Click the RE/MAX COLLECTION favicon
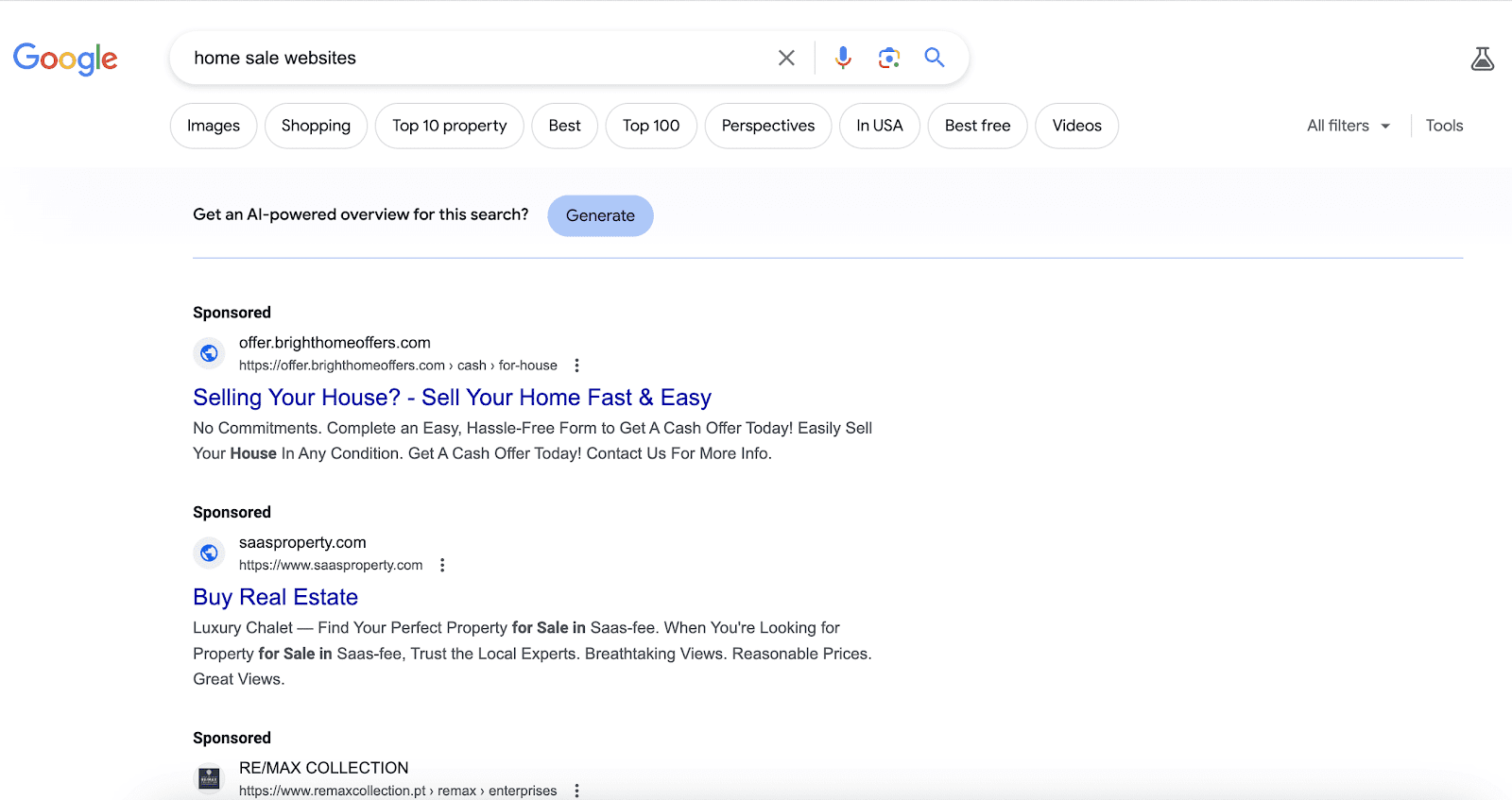 coord(209,778)
